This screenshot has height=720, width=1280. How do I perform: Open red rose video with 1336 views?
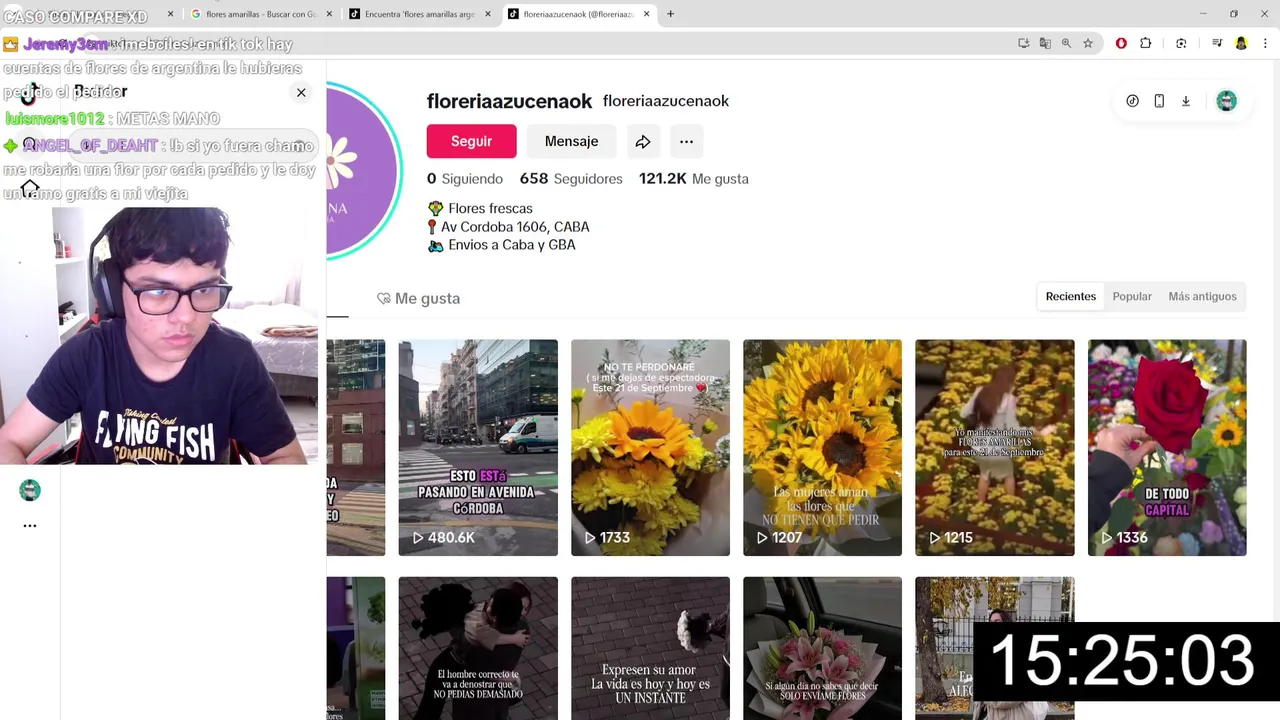click(x=1167, y=448)
